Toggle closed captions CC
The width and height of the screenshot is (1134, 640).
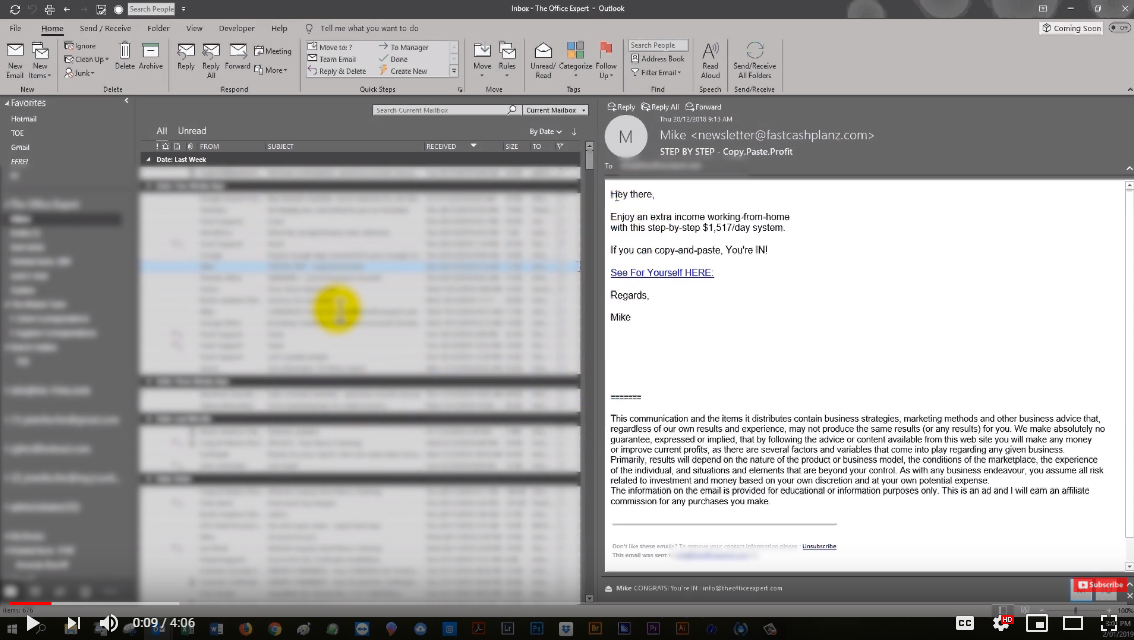tap(965, 623)
